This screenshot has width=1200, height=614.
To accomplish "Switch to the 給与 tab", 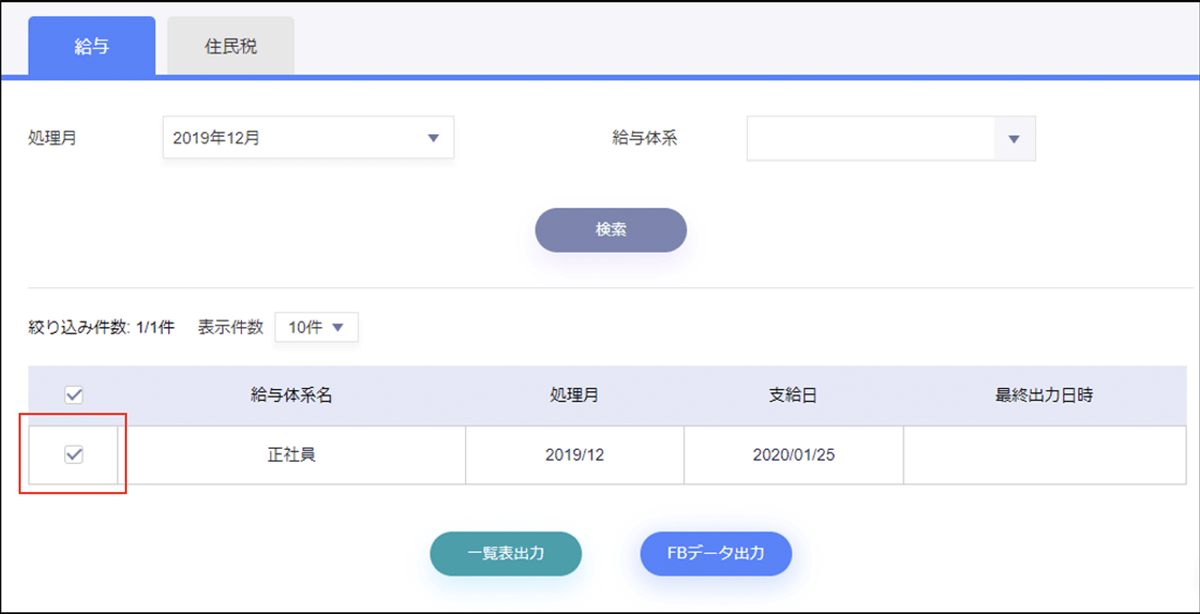I will coord(92,47).
